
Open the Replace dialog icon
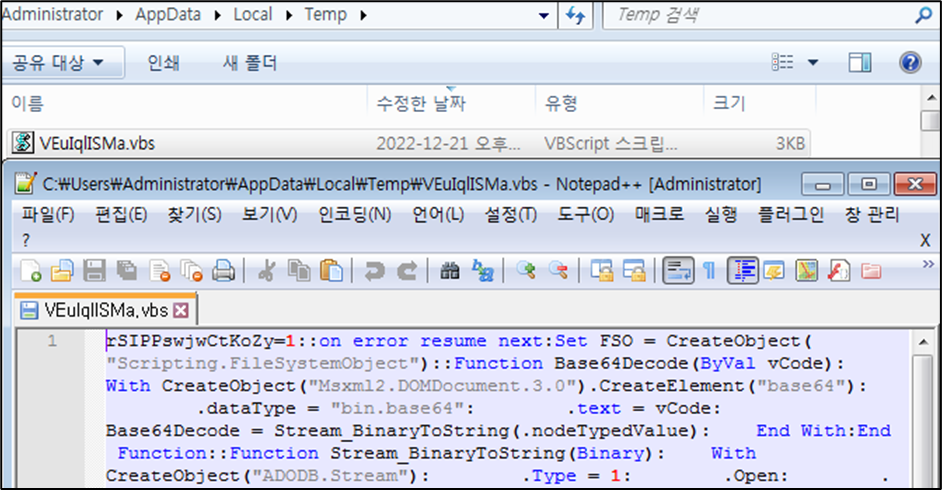pos(482,271)
